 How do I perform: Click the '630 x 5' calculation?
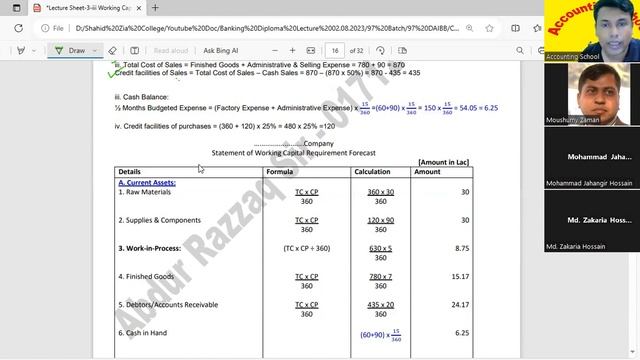380,248
